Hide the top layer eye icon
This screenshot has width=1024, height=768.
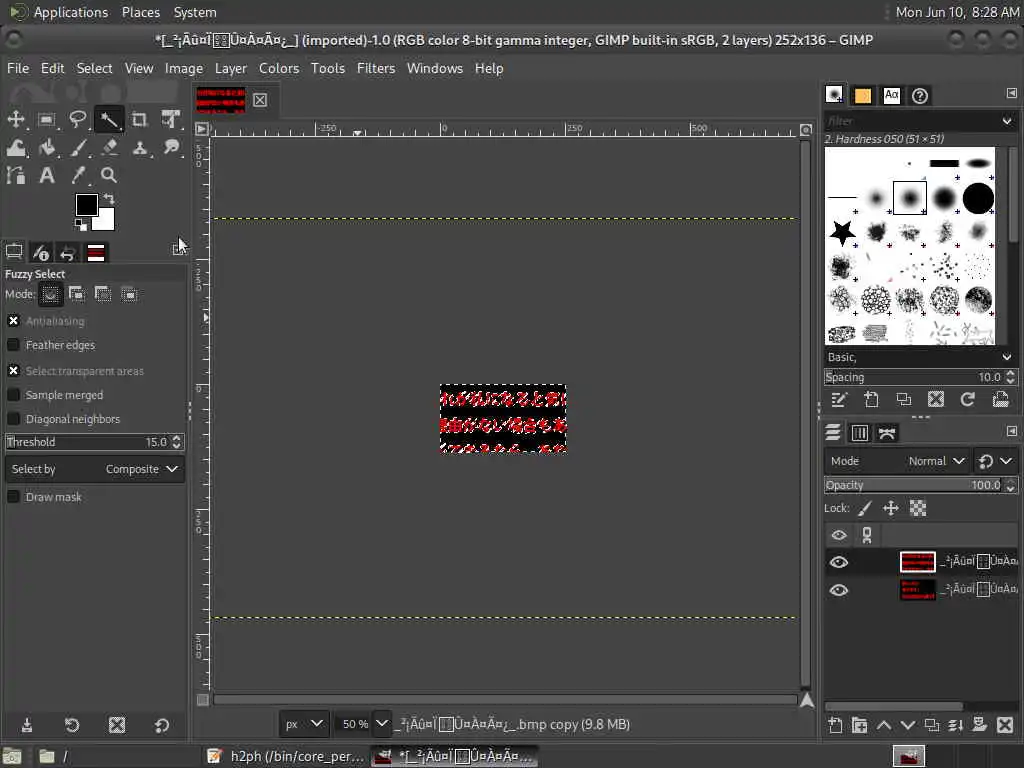(839, 562)
